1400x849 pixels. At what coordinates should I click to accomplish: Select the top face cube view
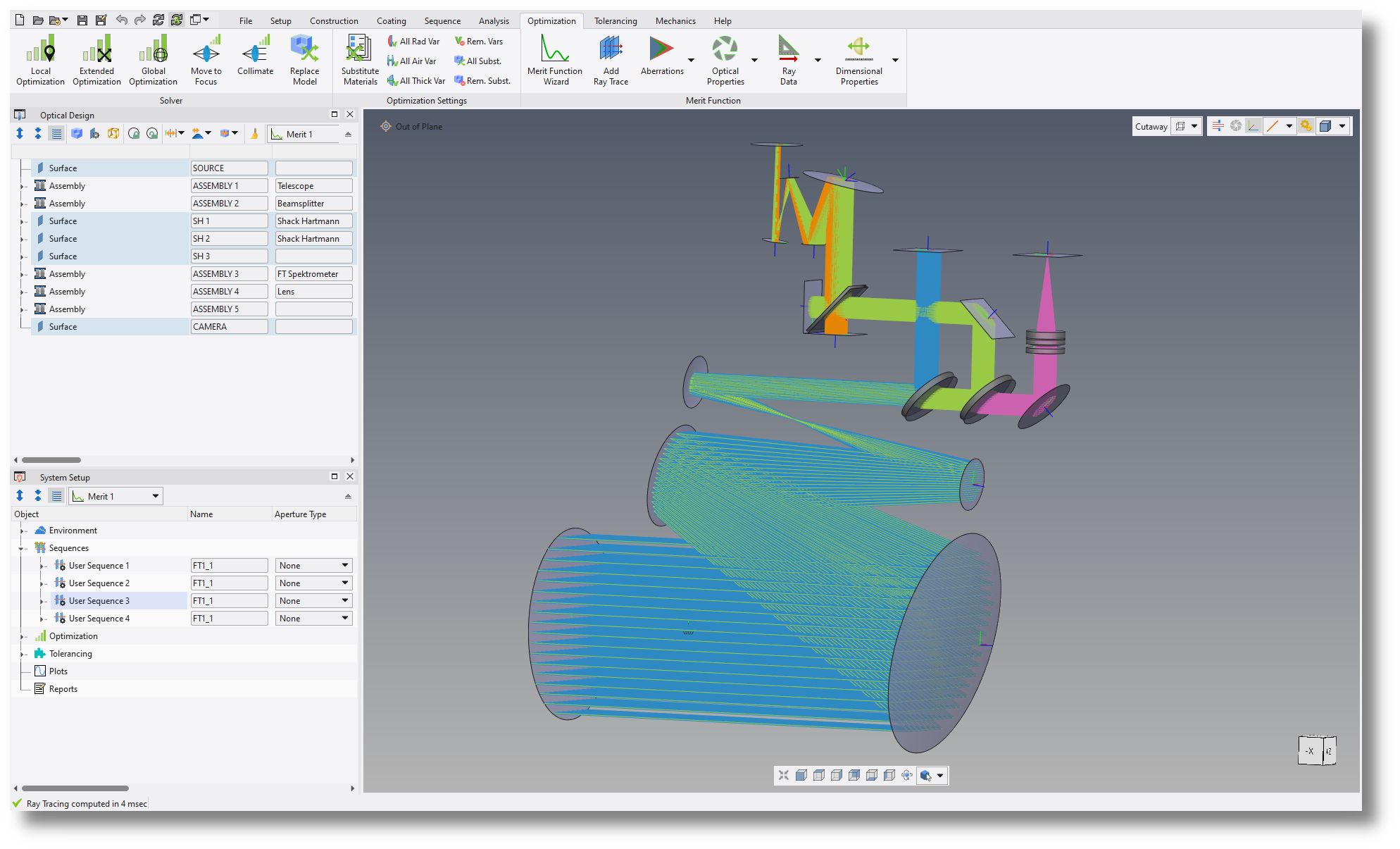819,775
